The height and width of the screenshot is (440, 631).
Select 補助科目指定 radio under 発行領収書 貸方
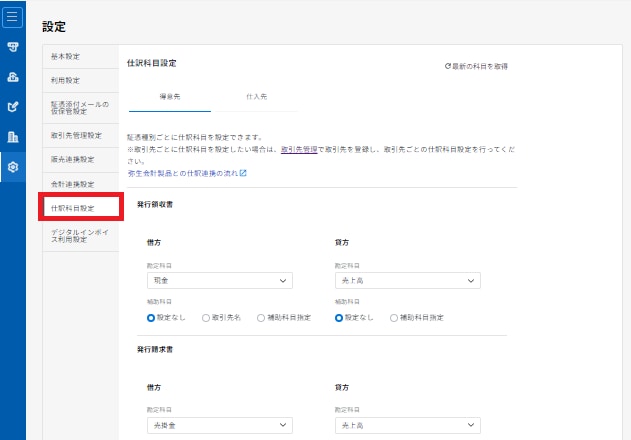393,317
